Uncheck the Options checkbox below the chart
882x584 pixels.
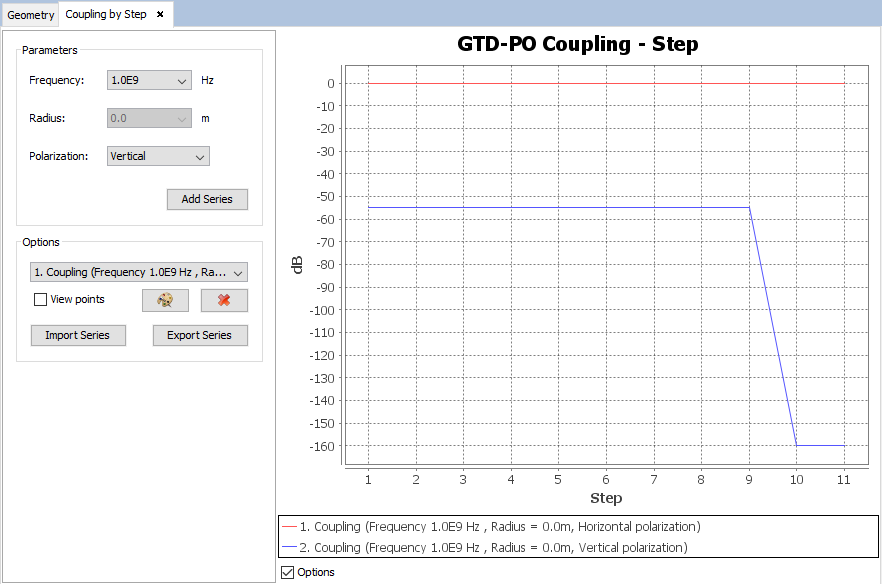pyautogui.click(x=289, y=572)
